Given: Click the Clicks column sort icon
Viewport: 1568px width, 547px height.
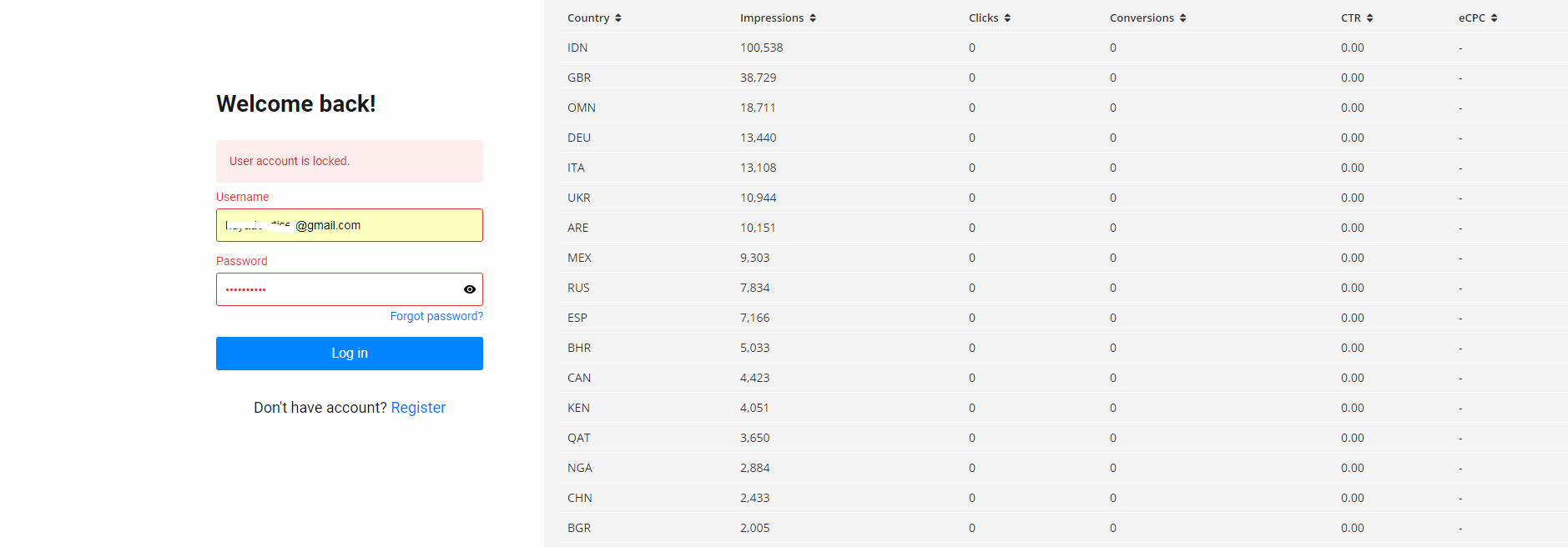Looking at the screenshot, I should coord(1007,18).
